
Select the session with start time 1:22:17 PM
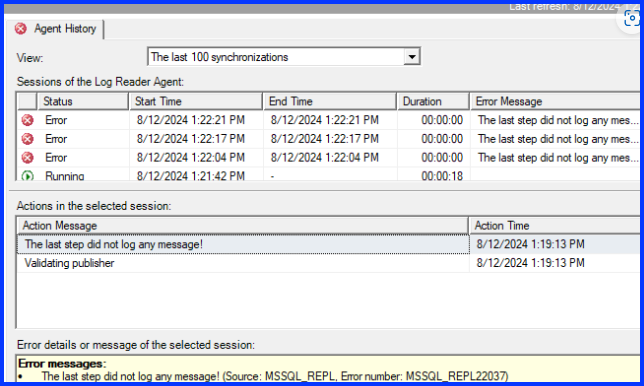point(328,139)
